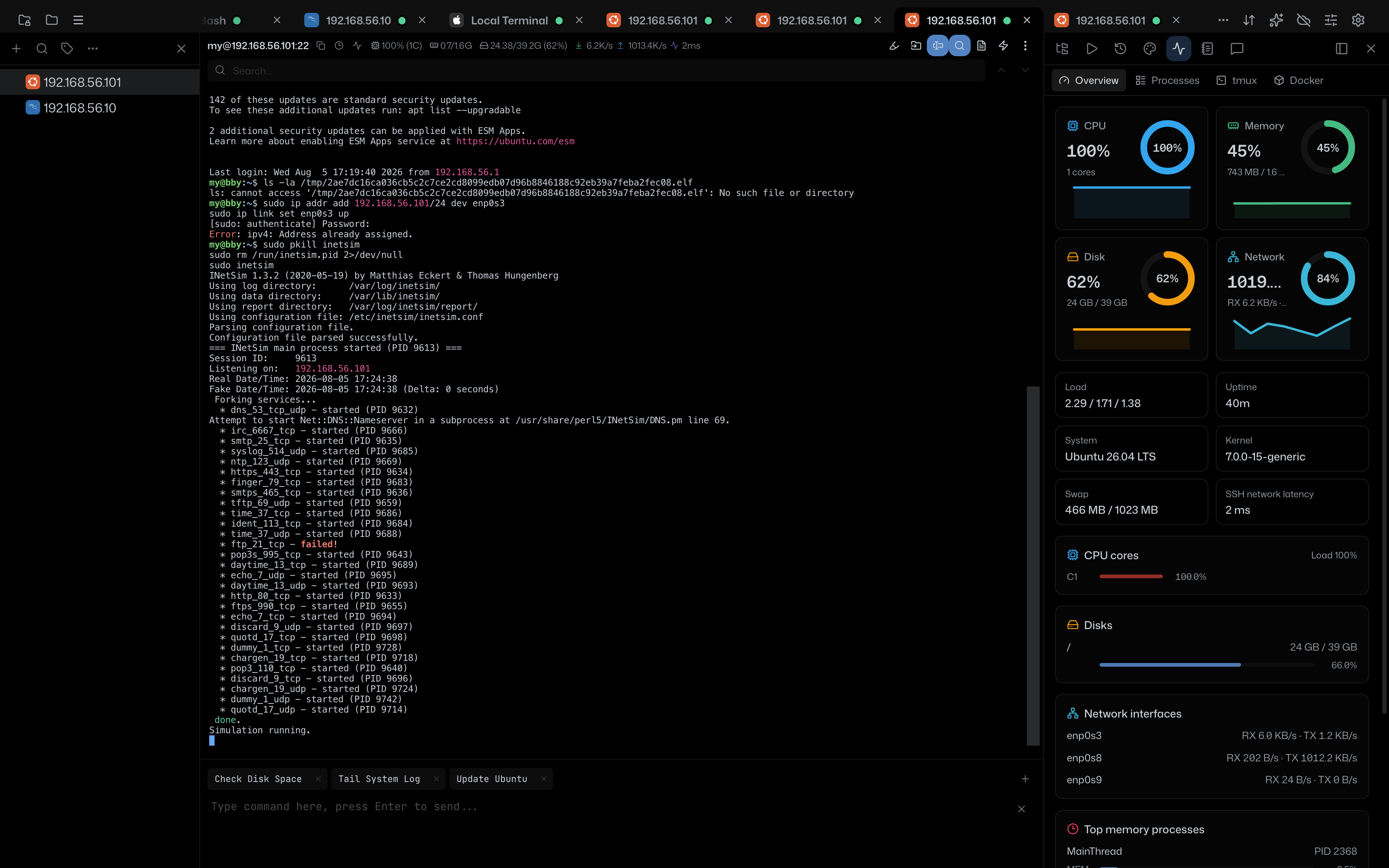This screenshot has width=1389, height=868.
Task: Click the folder-arrow transfer icon in terminal toolbar
Action: [x=916, y=45]
